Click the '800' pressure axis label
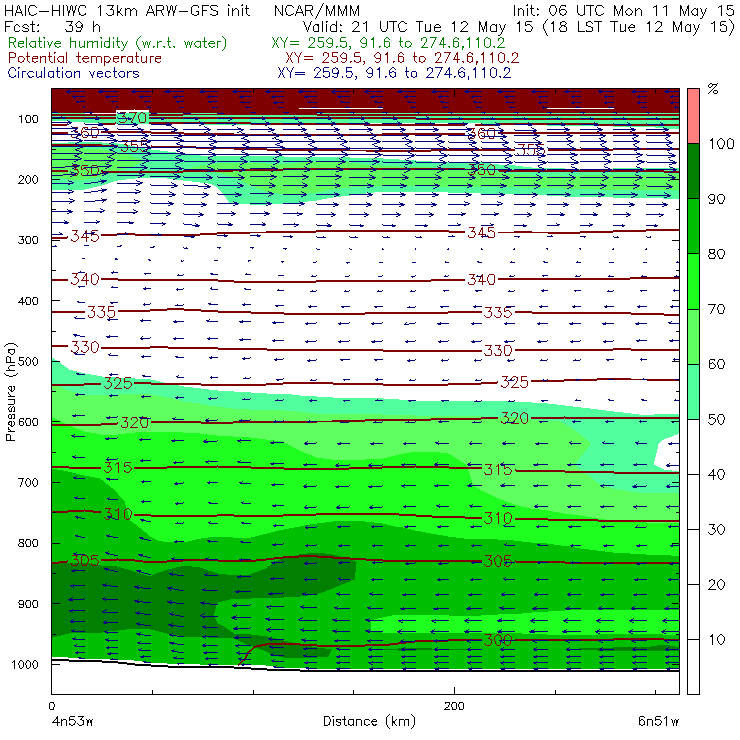The width and height of the screenshot is (740, 740). (x=28, y=543)
